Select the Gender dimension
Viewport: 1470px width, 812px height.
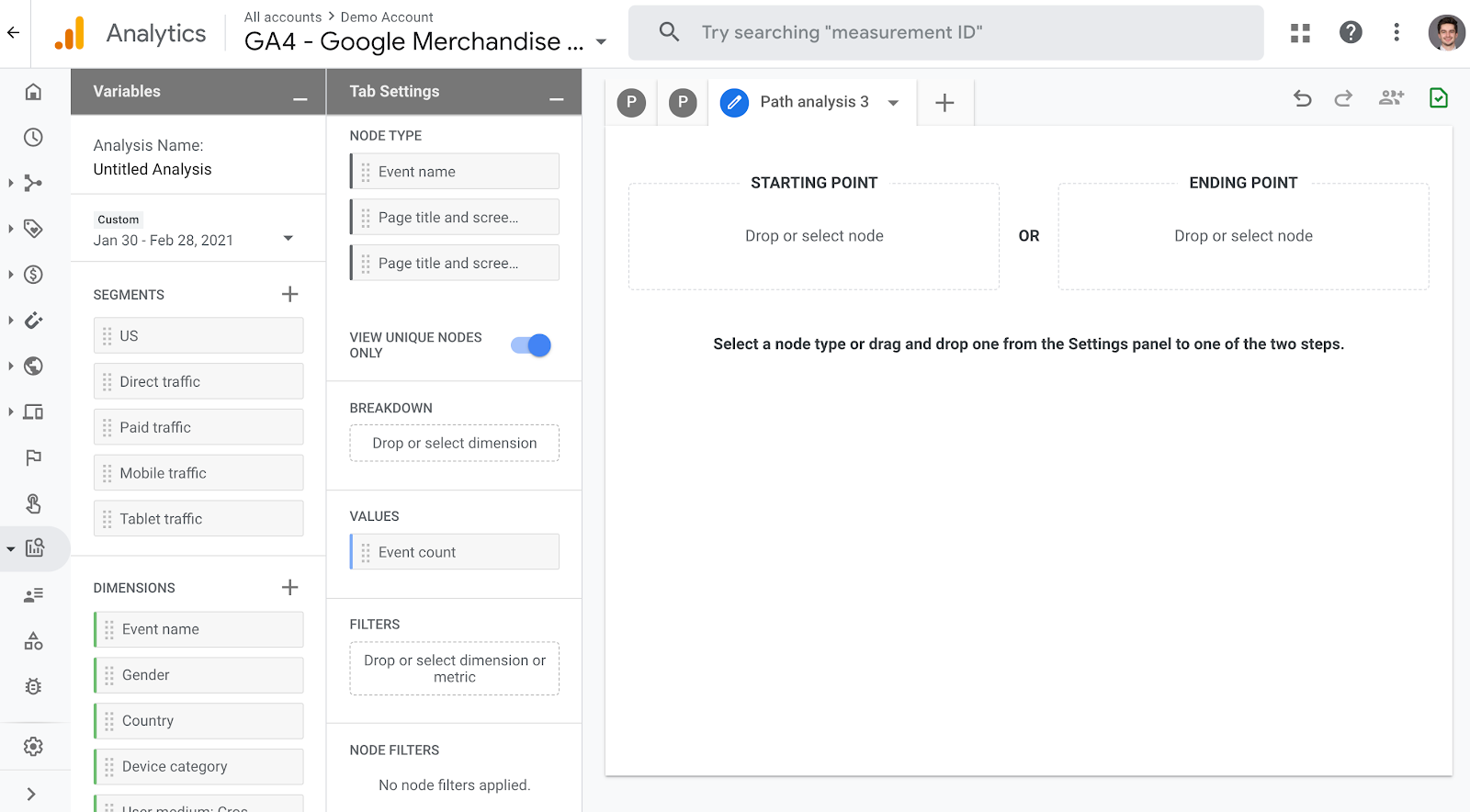[198, 675]
